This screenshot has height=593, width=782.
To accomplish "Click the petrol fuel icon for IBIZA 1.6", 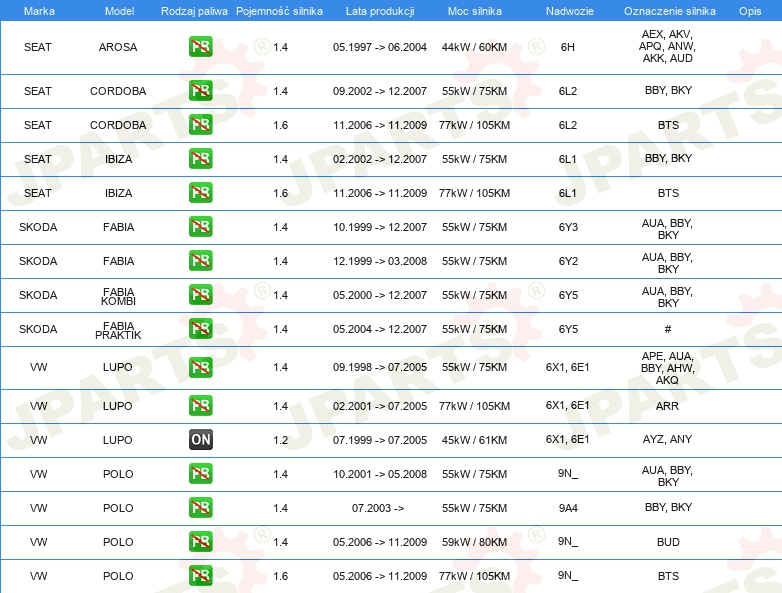I will [x=200, y=193].
